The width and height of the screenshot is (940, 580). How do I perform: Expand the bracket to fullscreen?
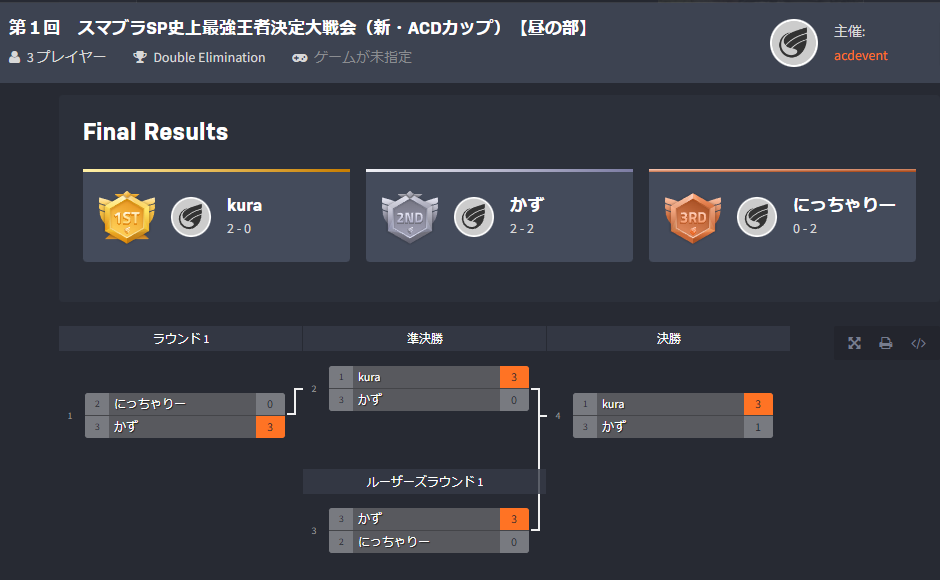tap(854, 343)
